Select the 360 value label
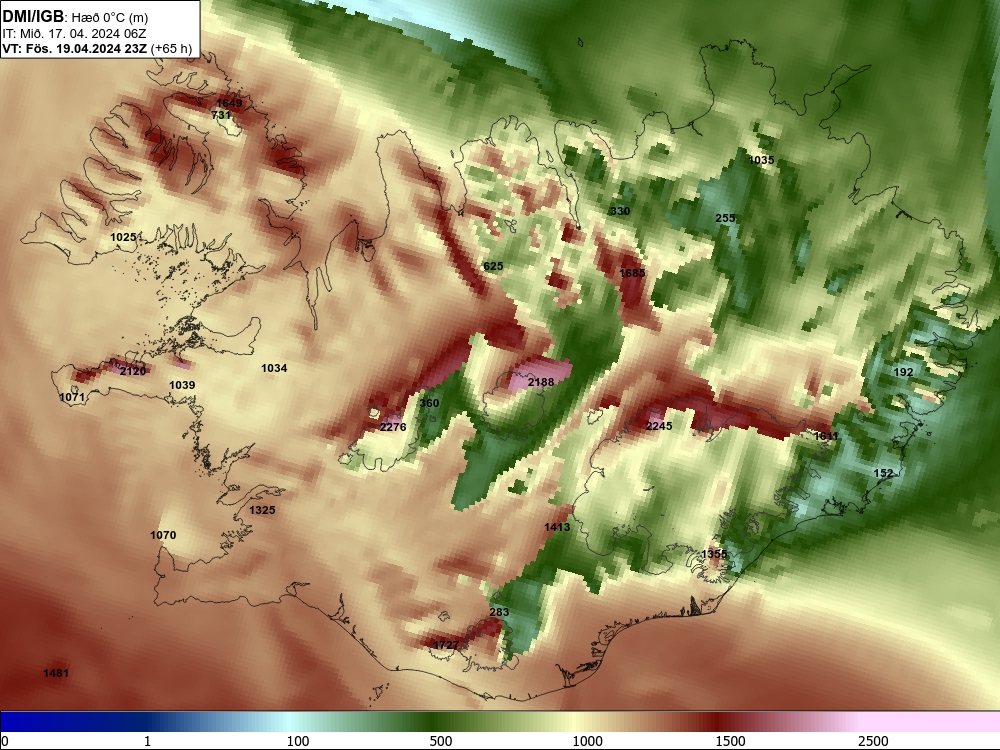Screen dimensions: 1000x750 coord(429,403)
